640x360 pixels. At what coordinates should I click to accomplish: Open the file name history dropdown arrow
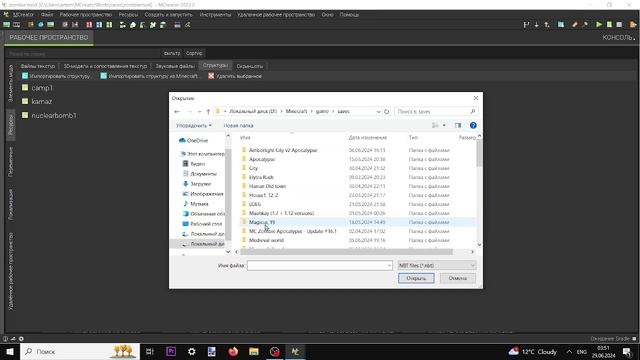(389, 265)
